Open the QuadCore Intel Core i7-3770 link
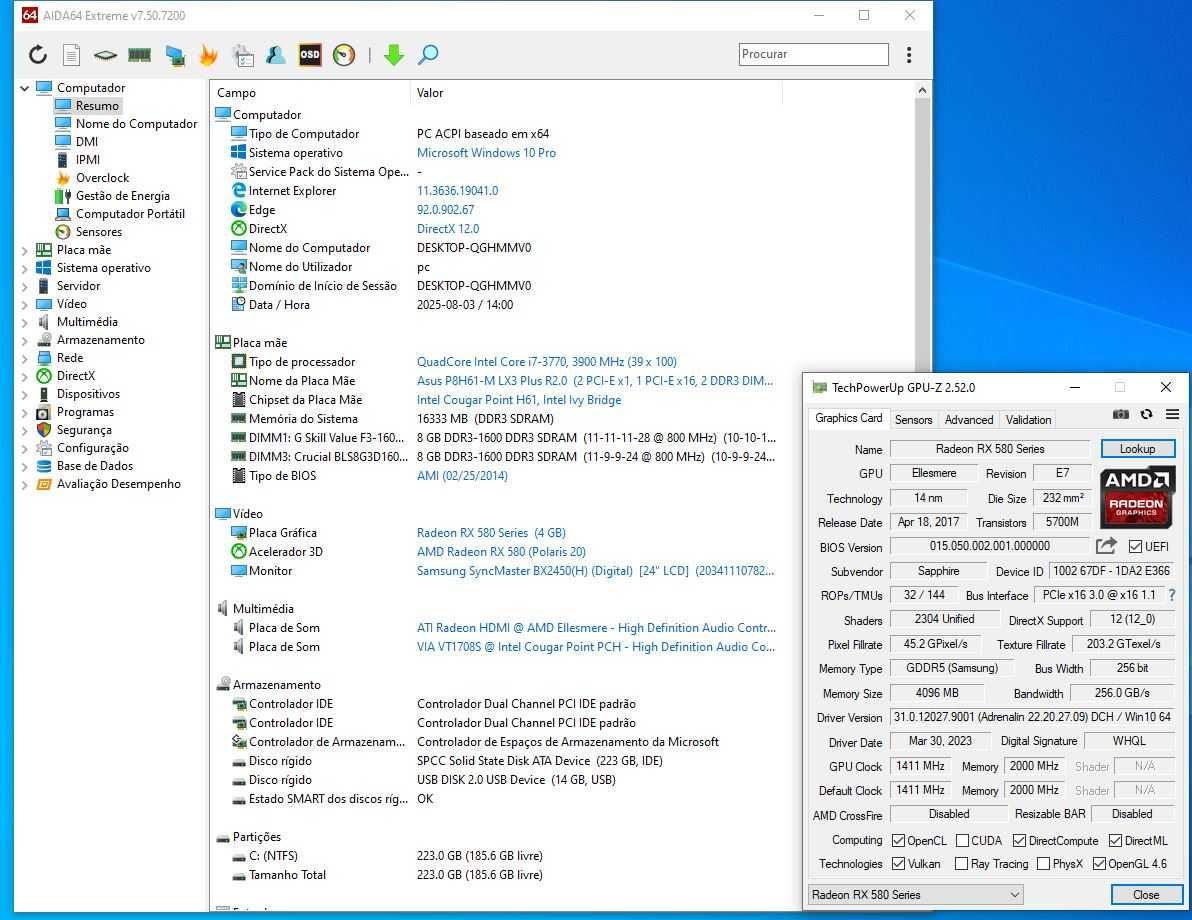Image resolution: width=1192 pixels, height=920 pixels. pos(547,362)
